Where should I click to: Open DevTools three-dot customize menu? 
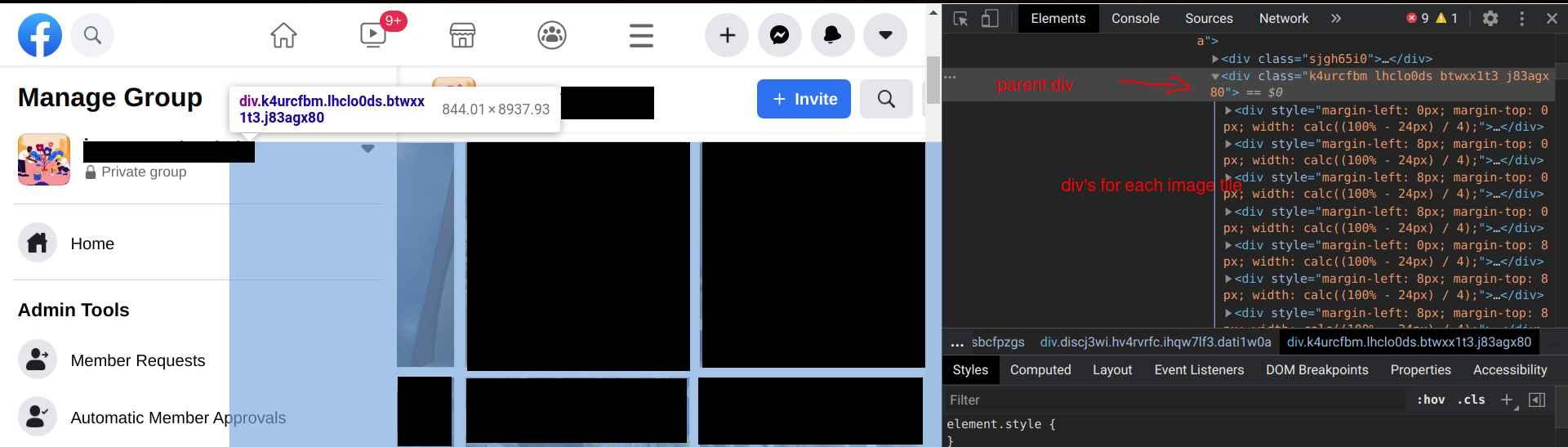point(1521,18)
